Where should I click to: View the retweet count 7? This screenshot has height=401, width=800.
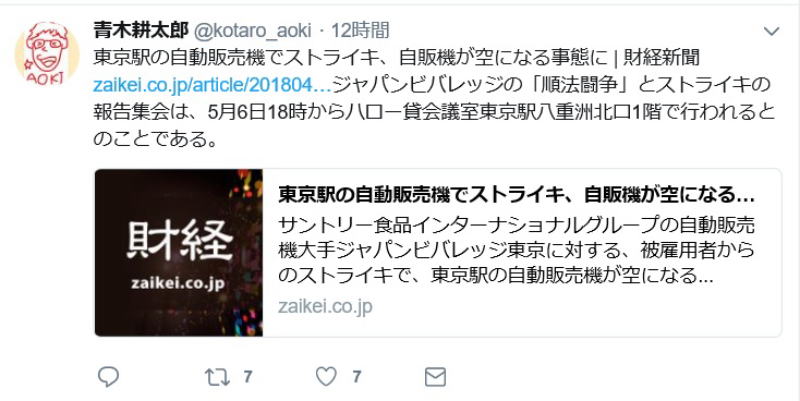[247, 377]
